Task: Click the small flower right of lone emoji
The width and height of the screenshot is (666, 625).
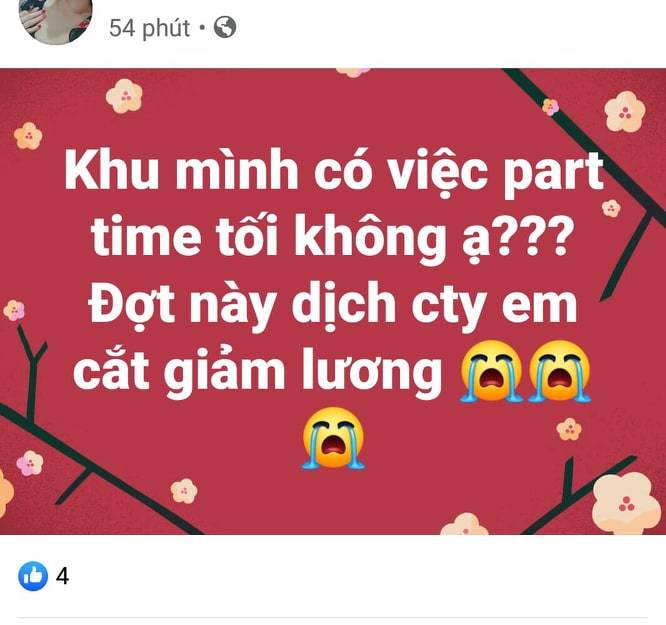Action: pos(569,429)
